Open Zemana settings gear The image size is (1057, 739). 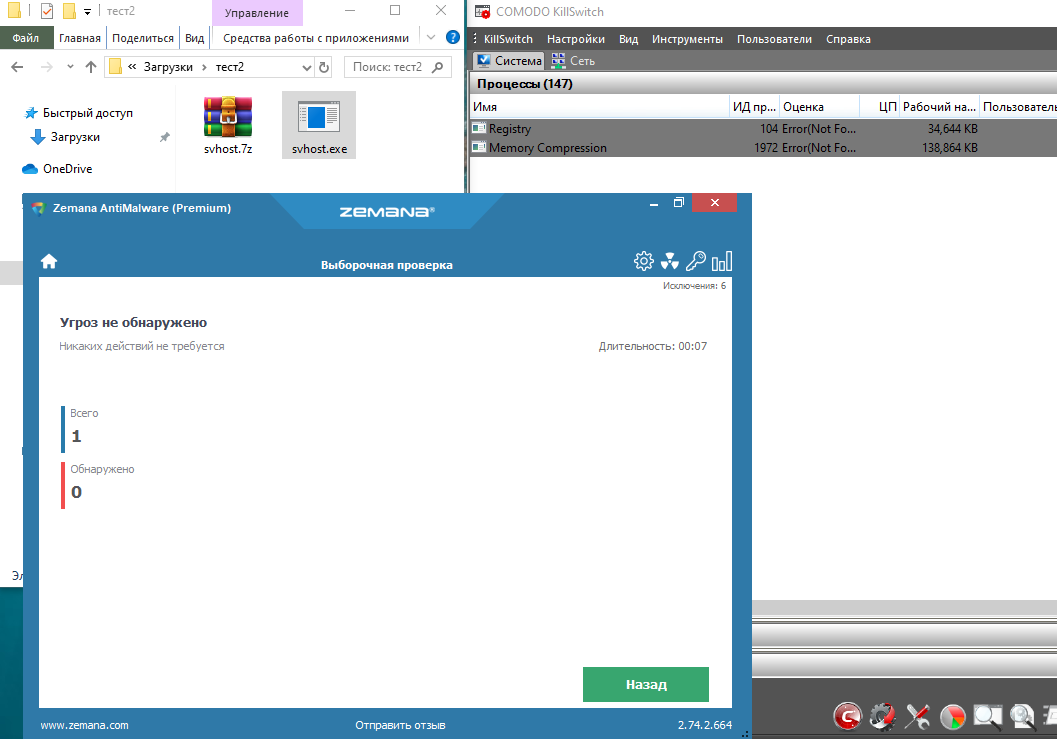(644, 261)
